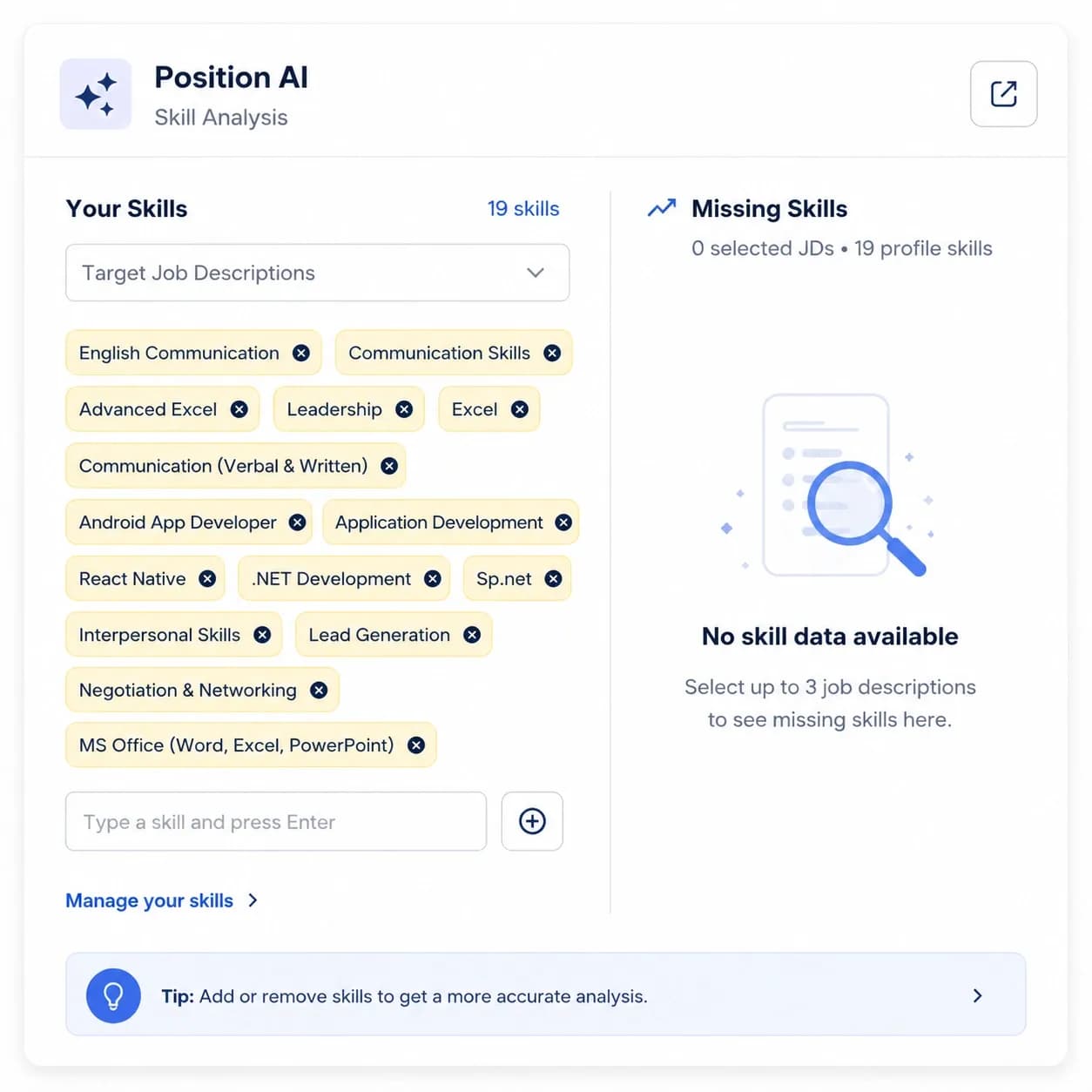Screen dimensions: 1092x1092
Task: Click the add skill plus icon
Action: click(532, 821)
